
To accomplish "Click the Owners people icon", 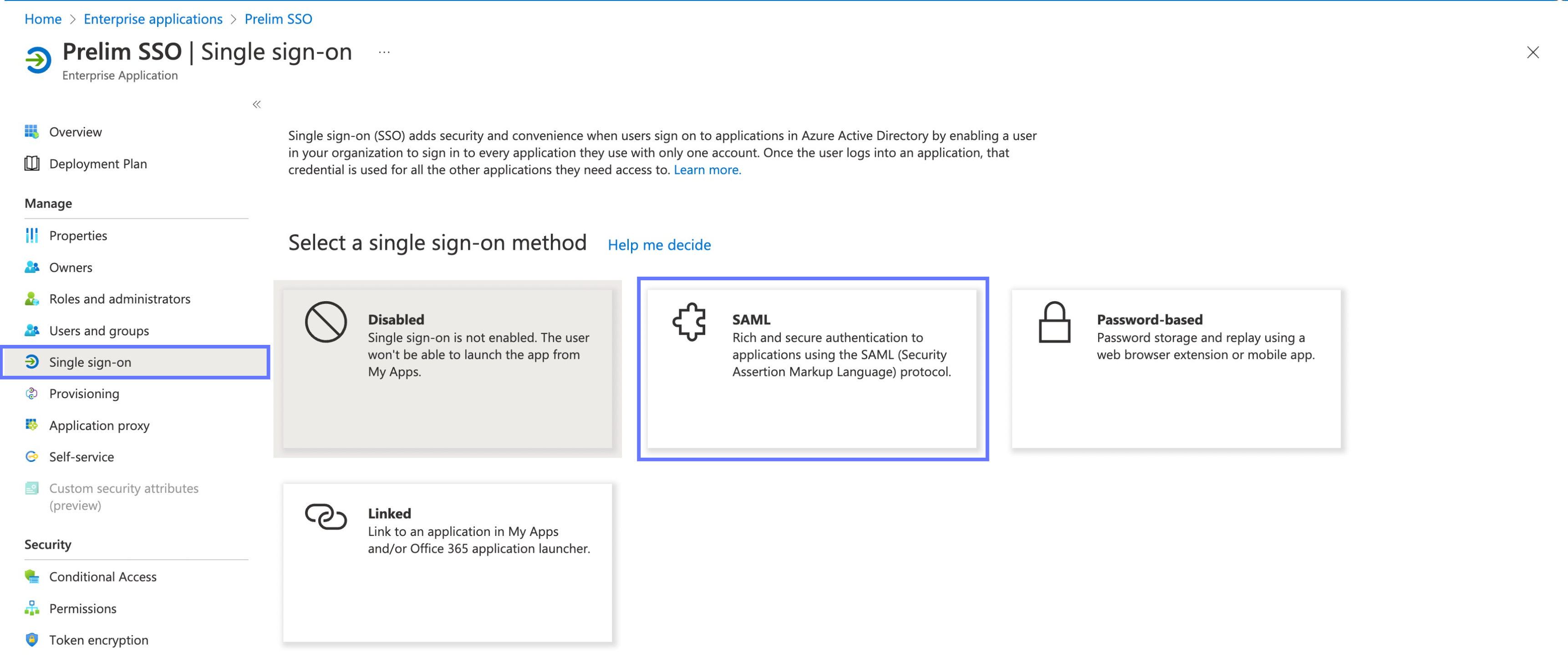I will pos(32,267).
